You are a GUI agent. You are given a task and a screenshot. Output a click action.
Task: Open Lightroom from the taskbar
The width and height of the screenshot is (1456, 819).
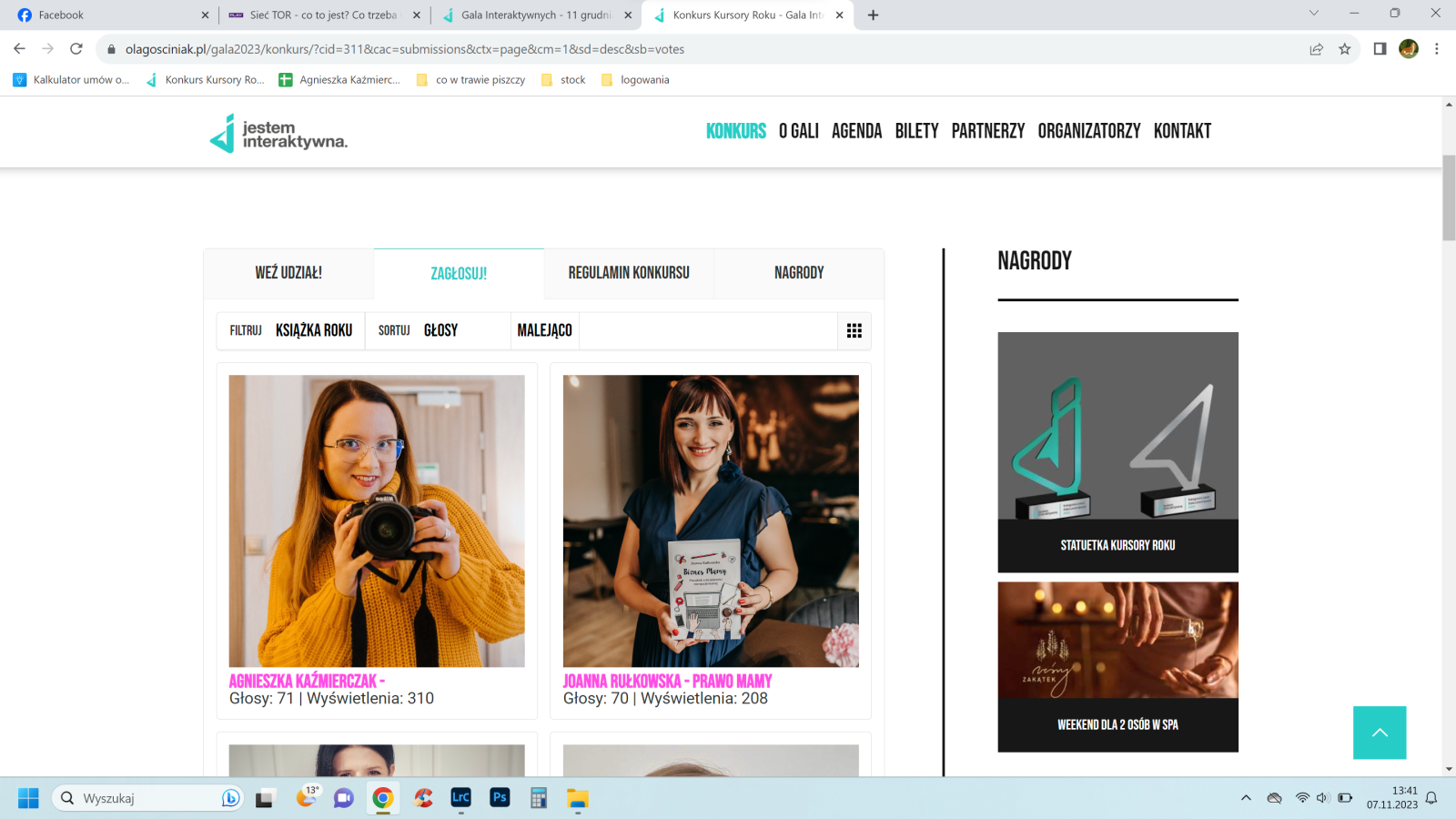pyautogui.click(x=460, y=798)
